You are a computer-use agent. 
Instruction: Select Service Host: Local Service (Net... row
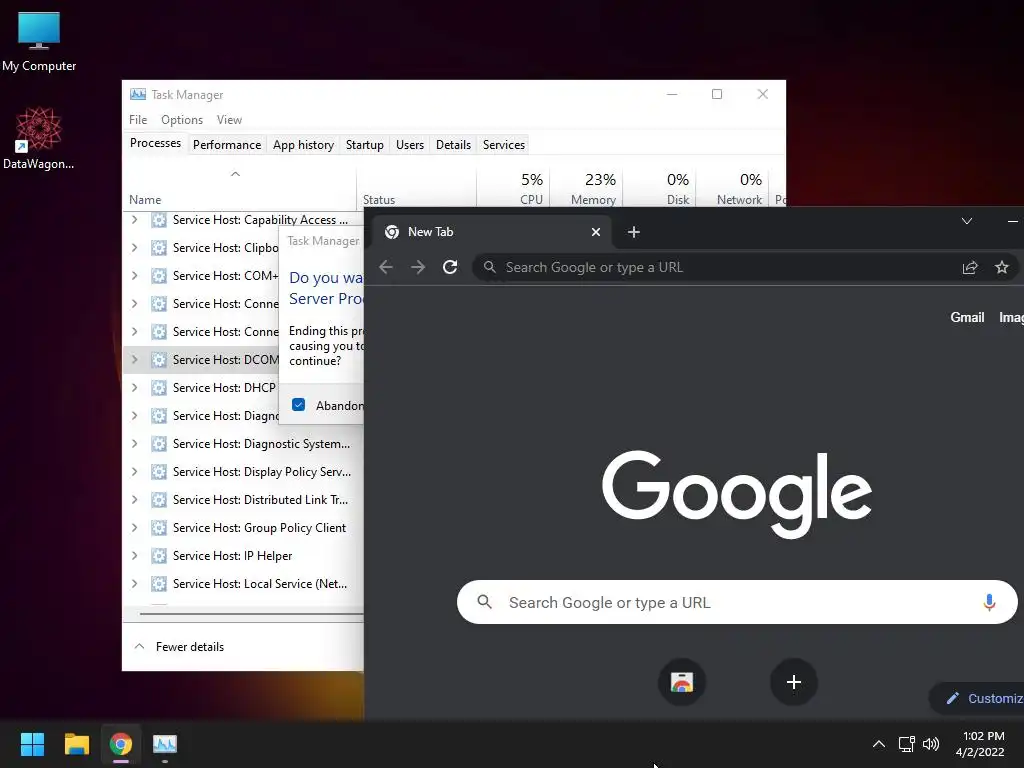pos(243,584)
